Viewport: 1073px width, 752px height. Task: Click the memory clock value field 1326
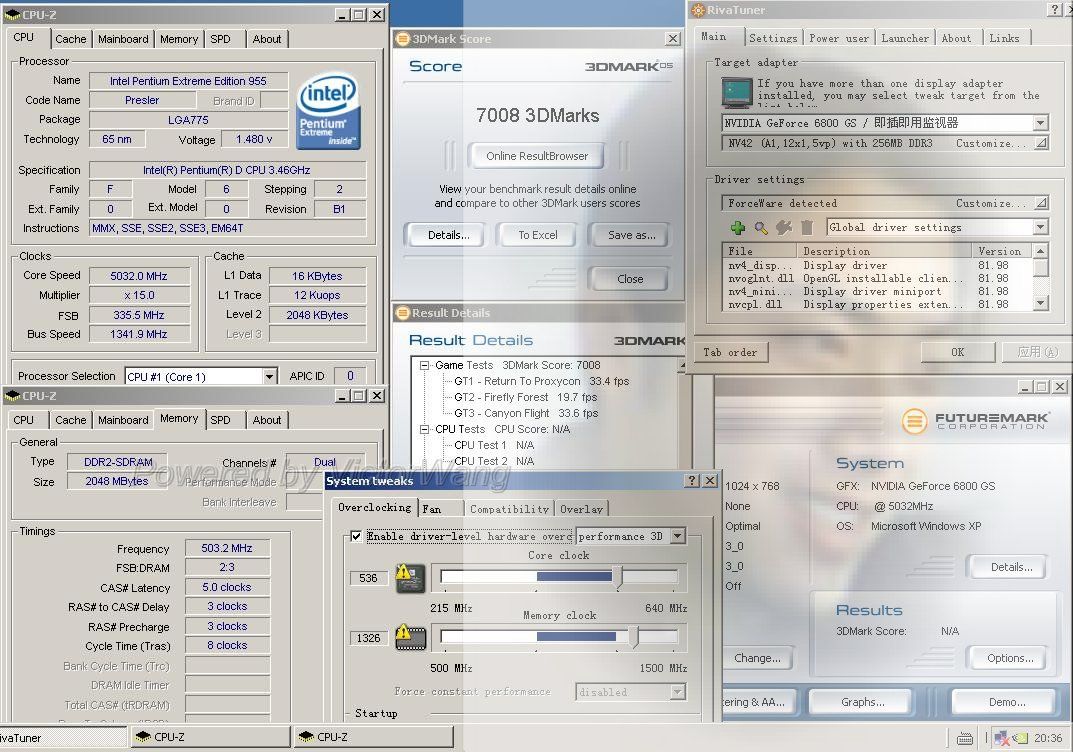368,638
